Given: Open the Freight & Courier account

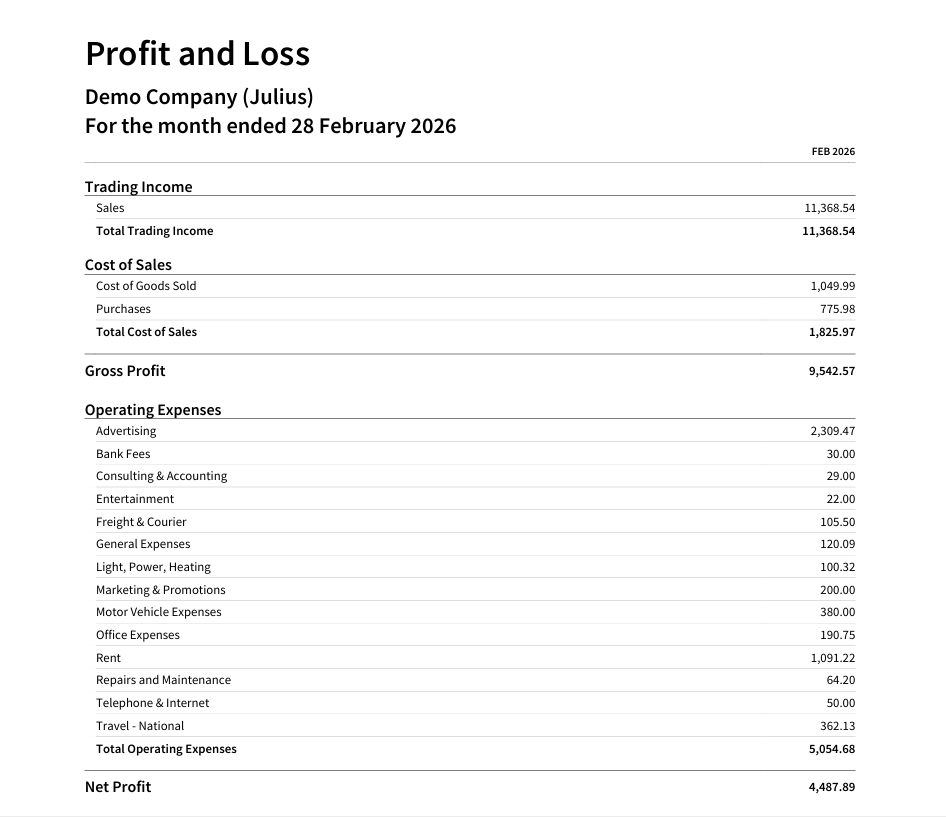Looking at the screenshot, I should (x=141, y=522).
